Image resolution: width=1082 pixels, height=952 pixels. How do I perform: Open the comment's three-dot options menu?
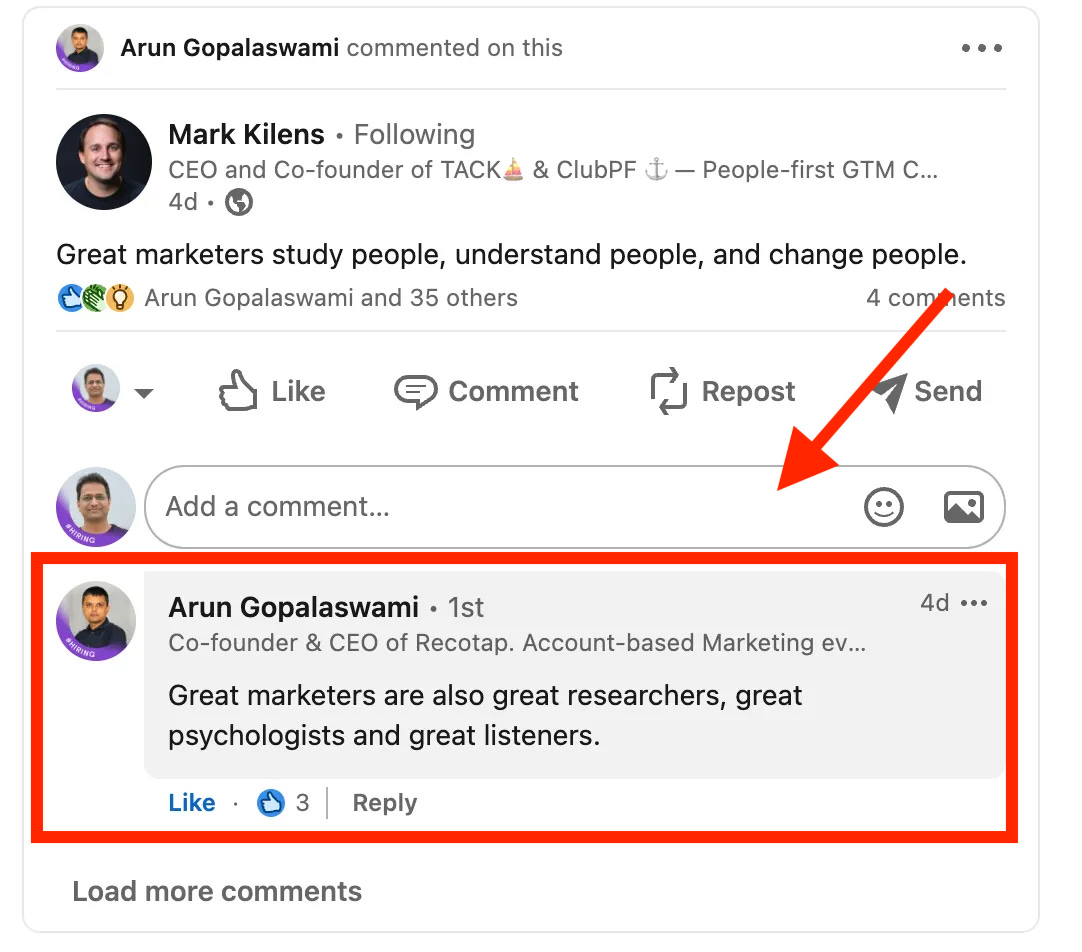974,603
